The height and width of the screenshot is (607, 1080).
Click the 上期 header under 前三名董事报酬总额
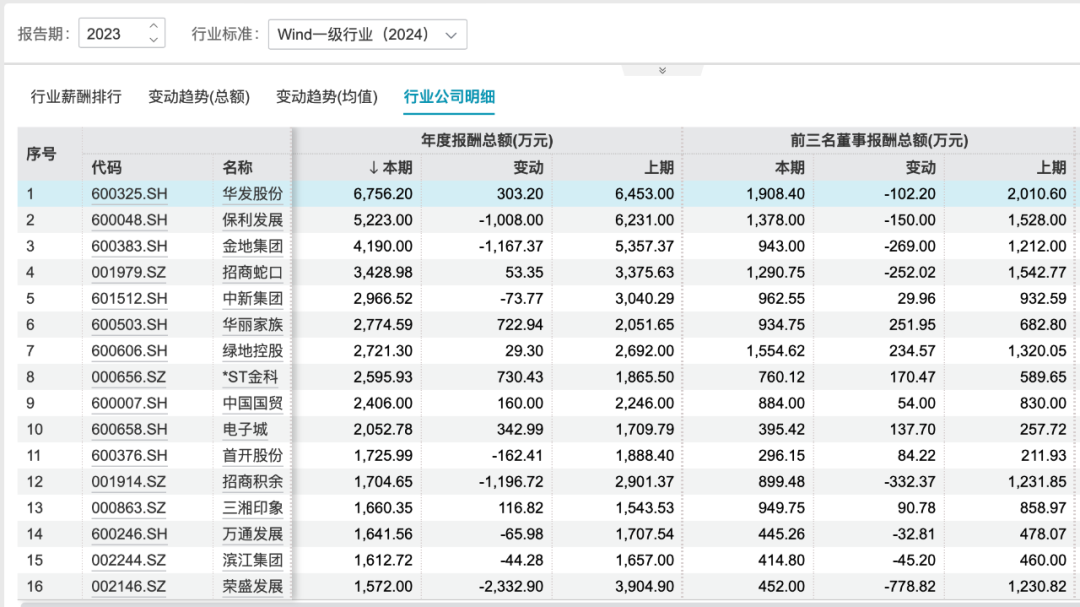[x=1050, y=168]
